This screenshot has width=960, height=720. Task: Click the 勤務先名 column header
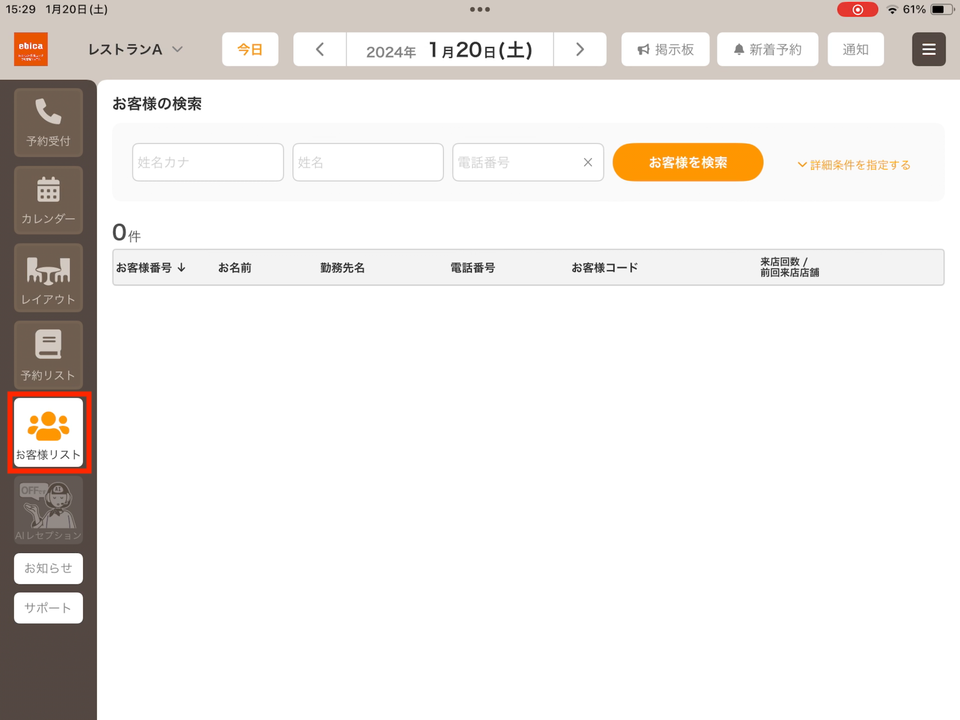click(x=342, y=268)
